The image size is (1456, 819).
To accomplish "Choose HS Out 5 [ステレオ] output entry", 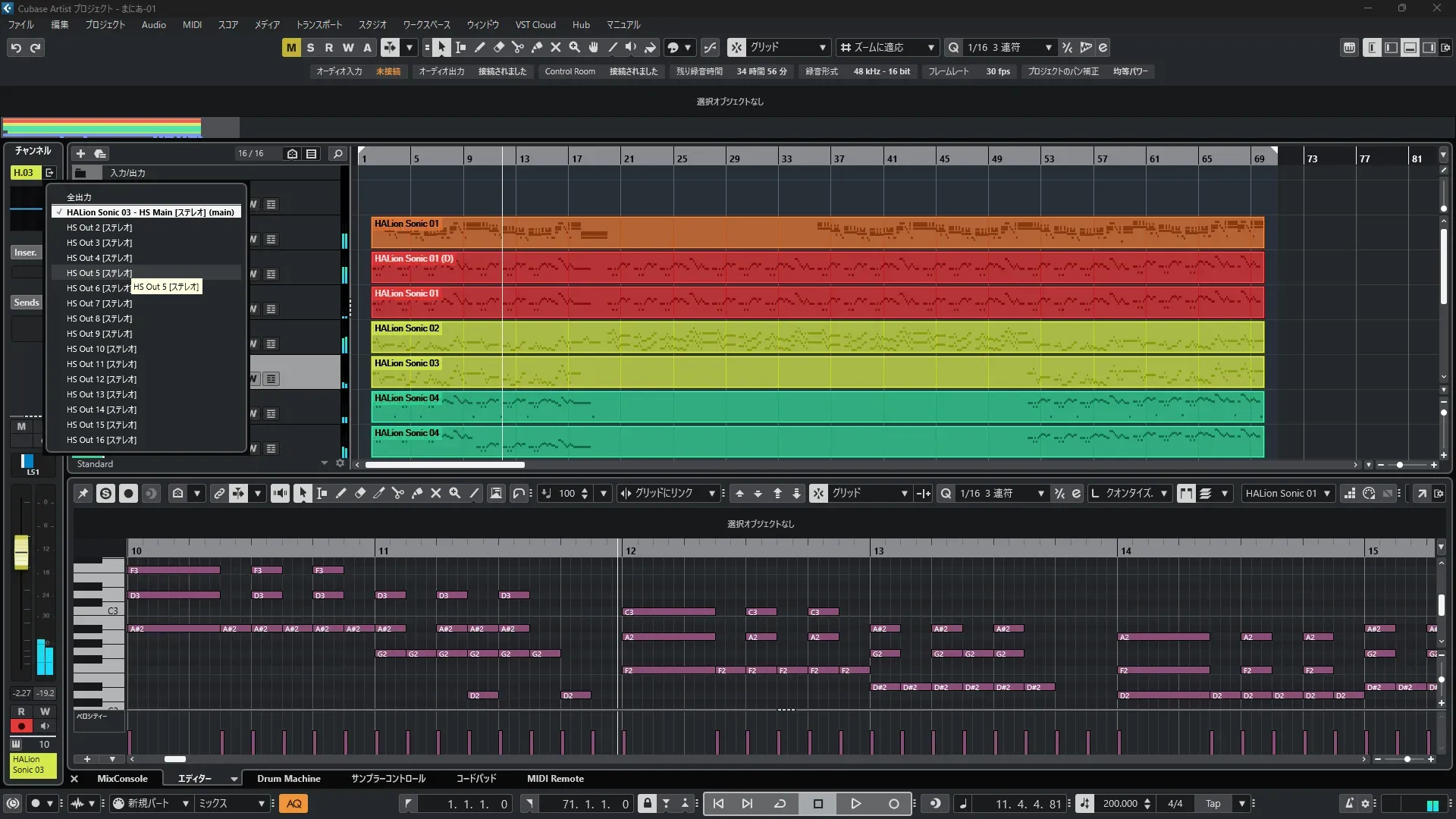I will click(x=99, y=273).
